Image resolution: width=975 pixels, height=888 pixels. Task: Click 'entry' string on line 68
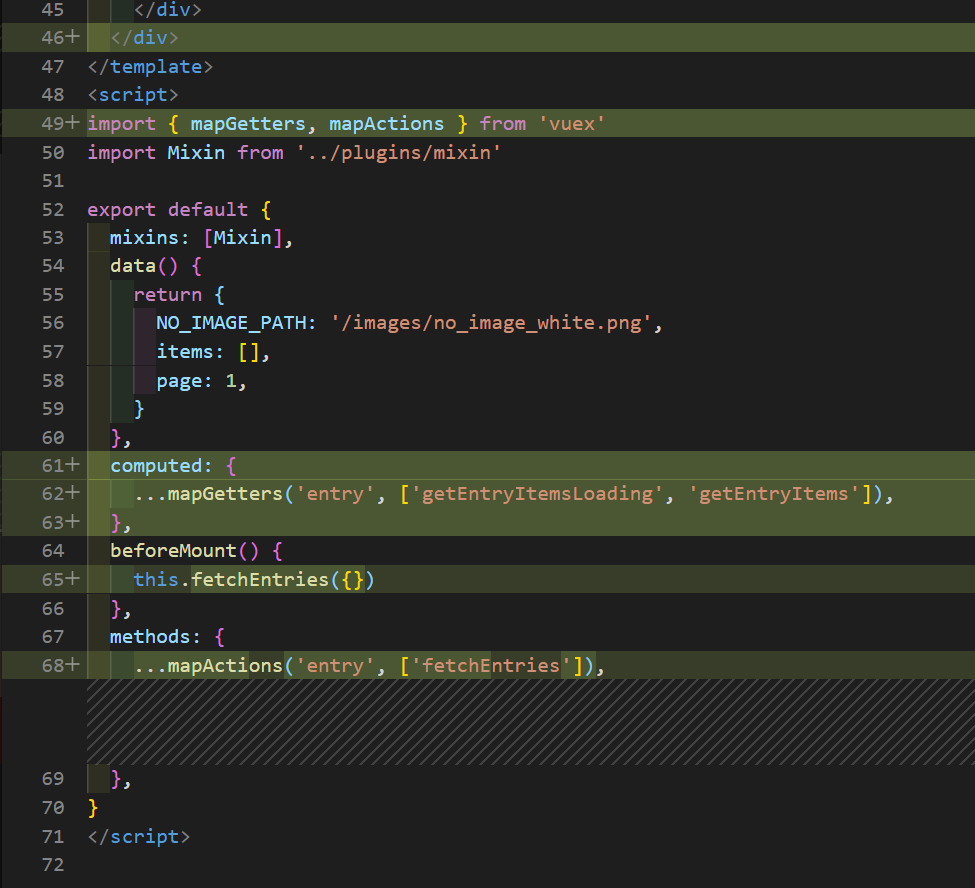click(x=335, y=666)
